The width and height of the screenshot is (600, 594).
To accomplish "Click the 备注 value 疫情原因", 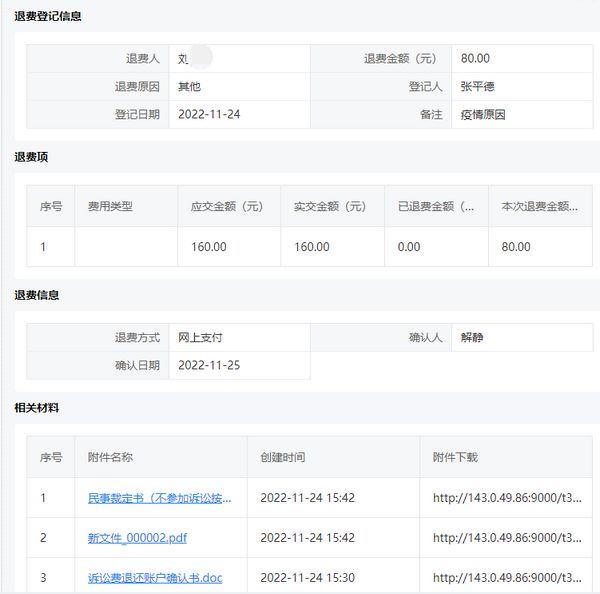I will (483, 115).
